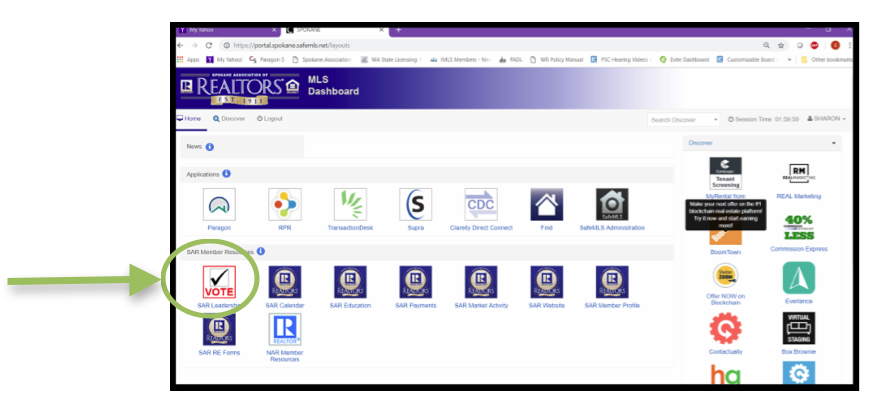Open the SHARON user menu
Image resolution: width=869 pixels, height=414 pixels.
(x=827, y=119)
